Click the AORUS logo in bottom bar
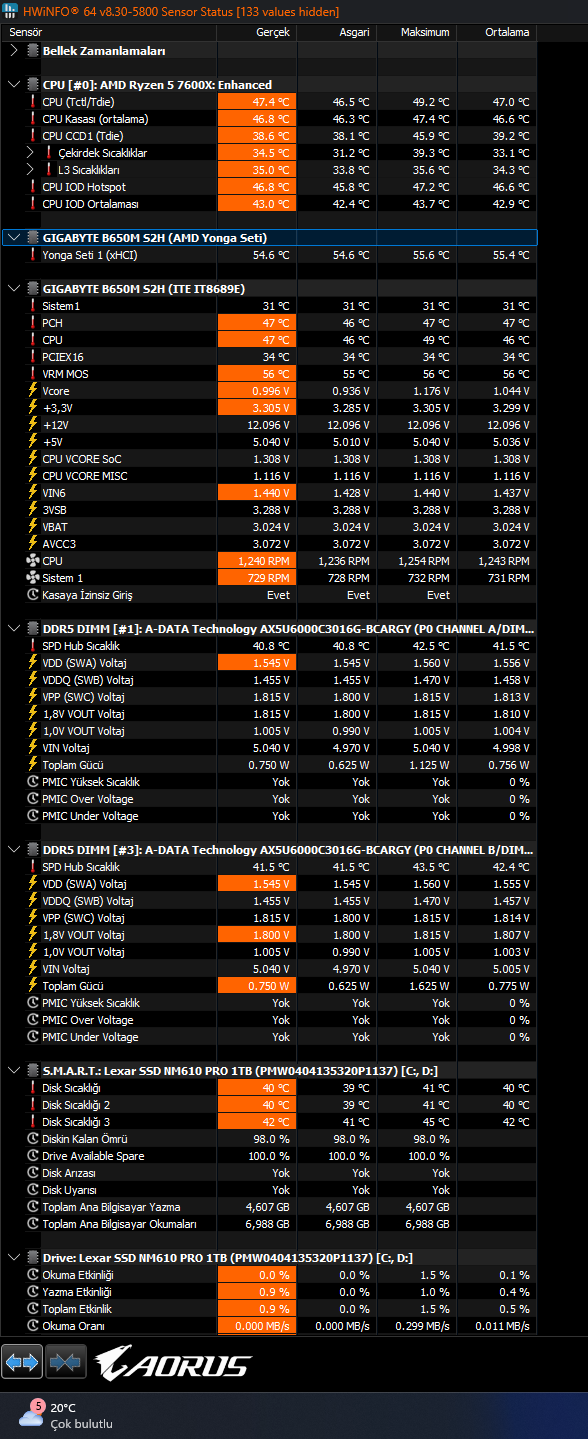This screenshot has width=588, height=1439. pos(172,1363)
